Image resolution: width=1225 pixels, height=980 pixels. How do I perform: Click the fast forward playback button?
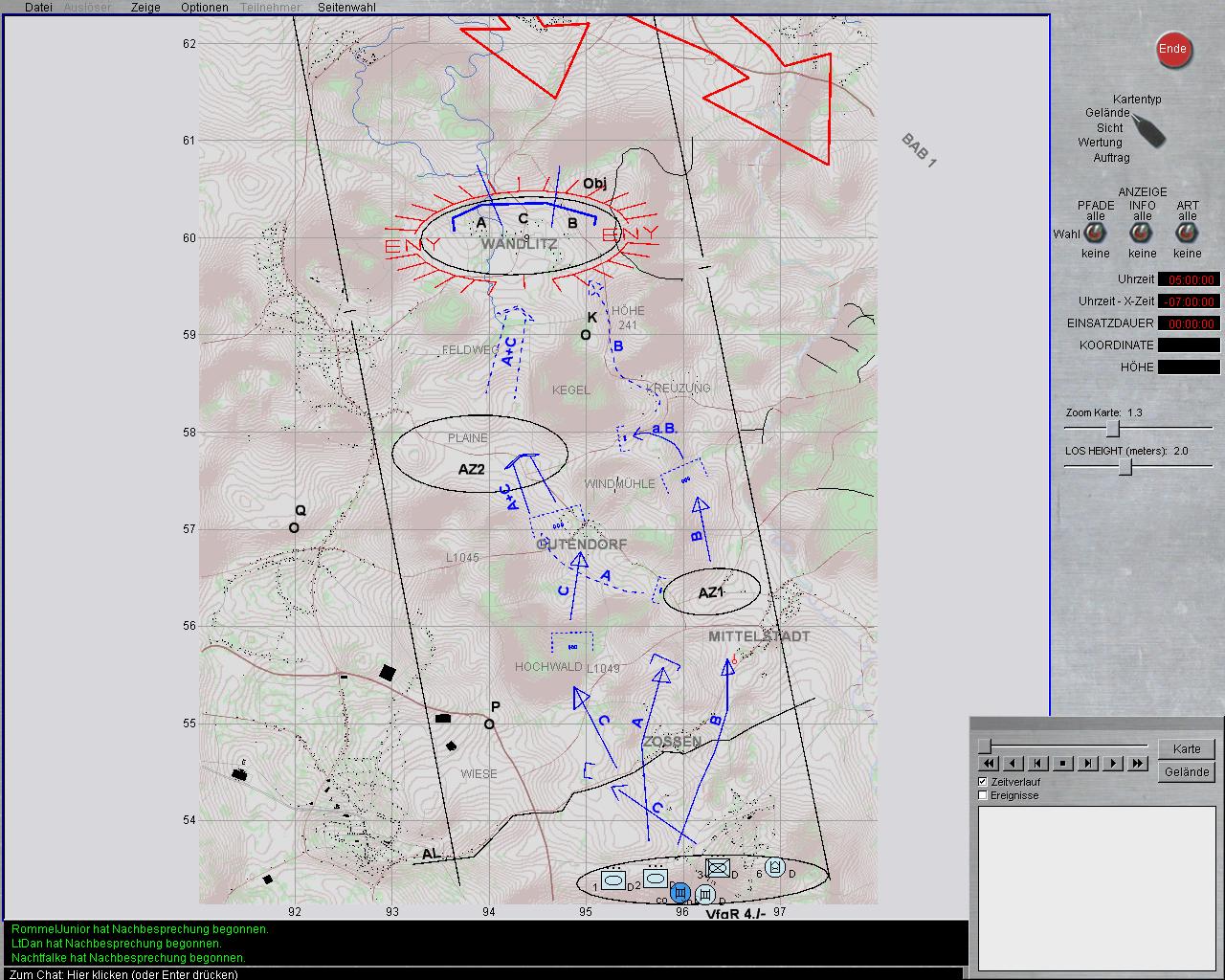[x=1137, y=763]
